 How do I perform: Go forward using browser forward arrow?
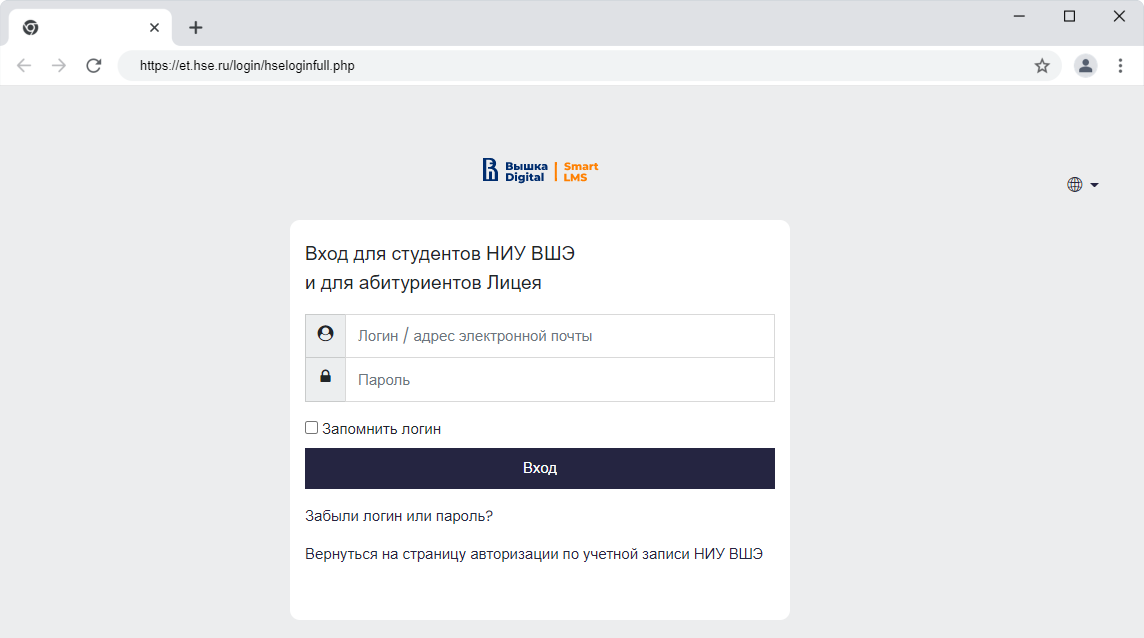click(59, 66)
